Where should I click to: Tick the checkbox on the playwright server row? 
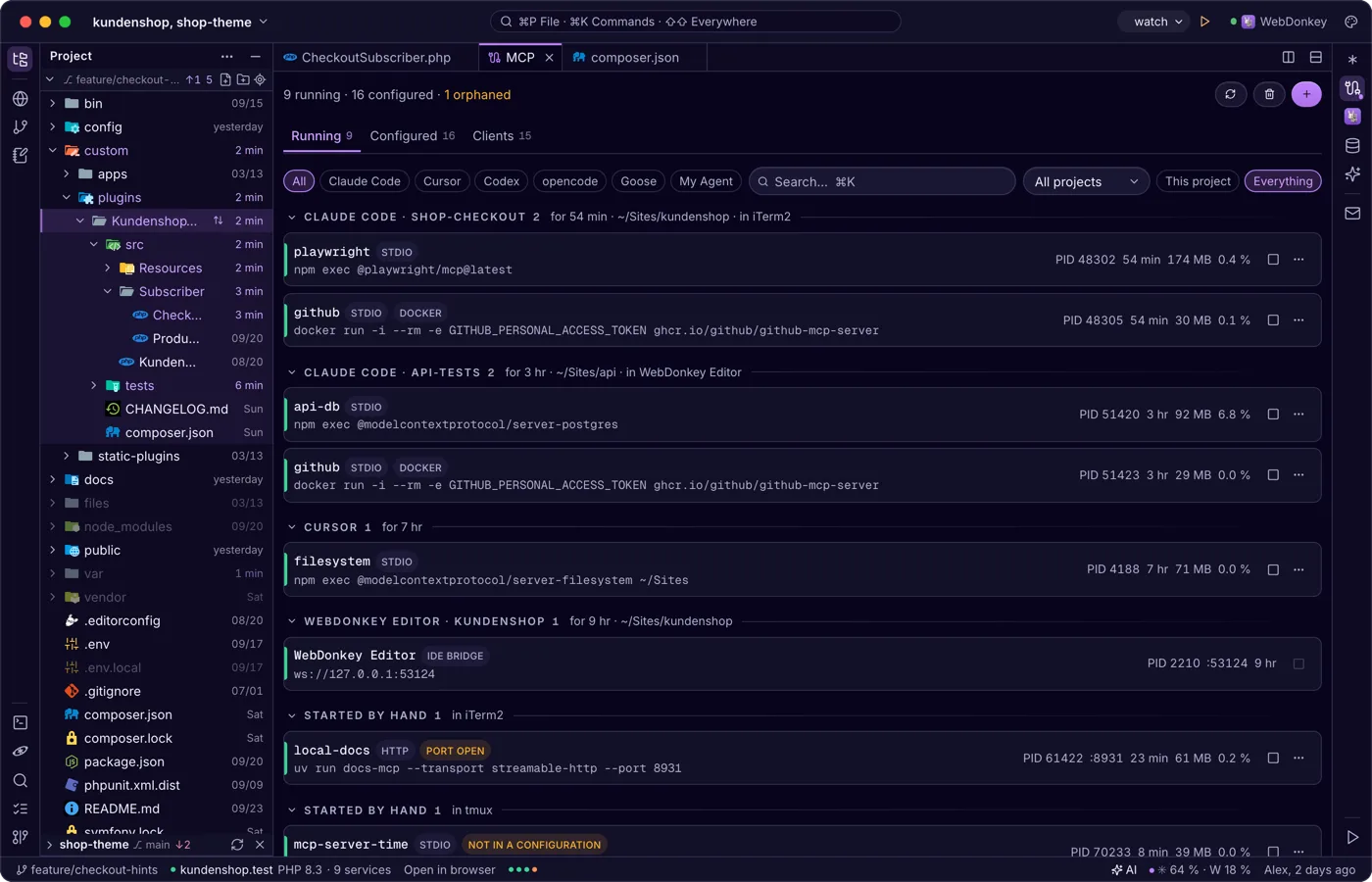coord(1273,260)
